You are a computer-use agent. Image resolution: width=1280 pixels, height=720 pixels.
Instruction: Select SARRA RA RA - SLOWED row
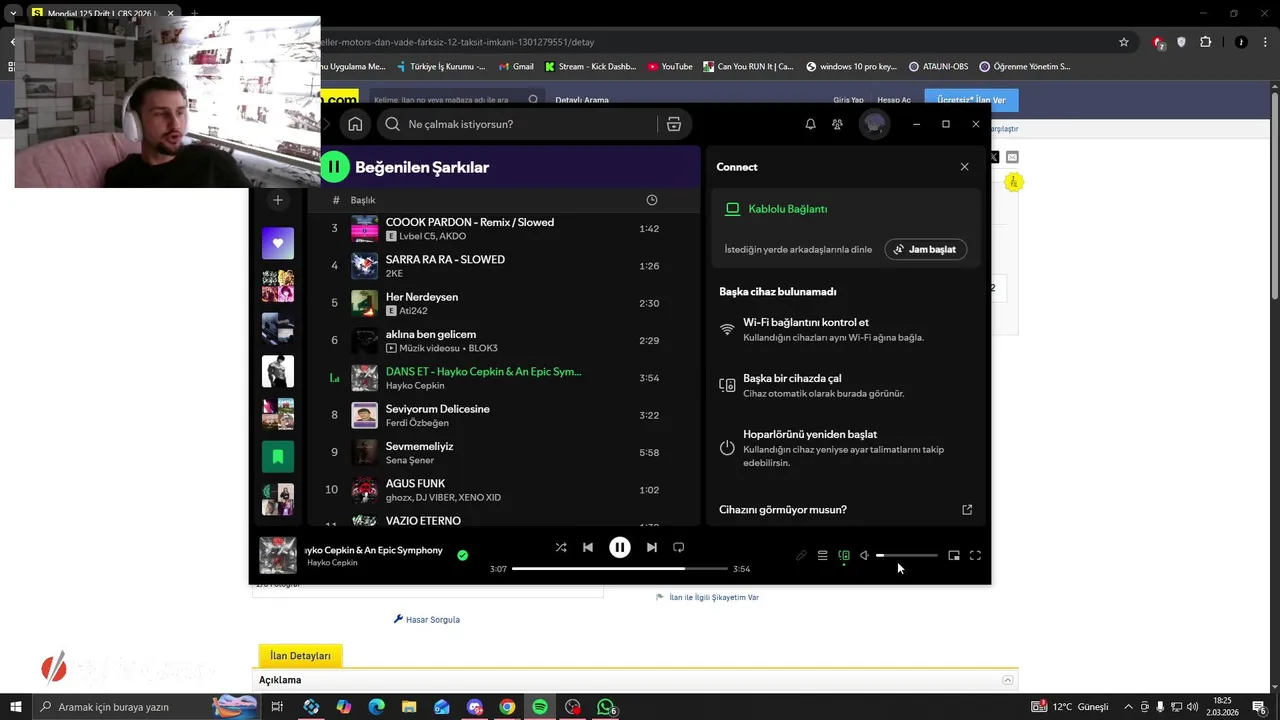pos(503,266)
